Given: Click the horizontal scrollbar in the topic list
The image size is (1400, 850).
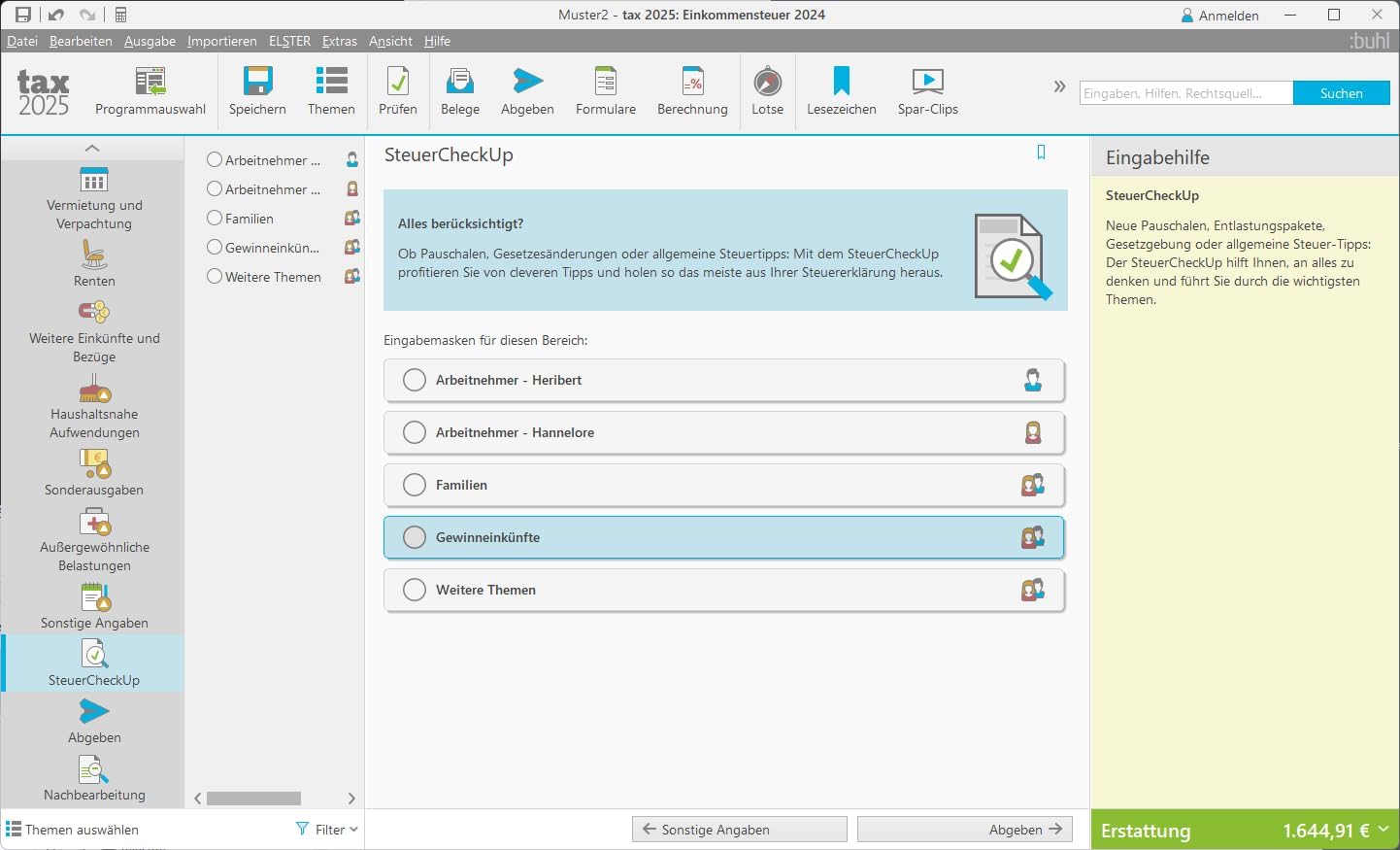Looking at the screenshot, I should [x=253, y=799].
